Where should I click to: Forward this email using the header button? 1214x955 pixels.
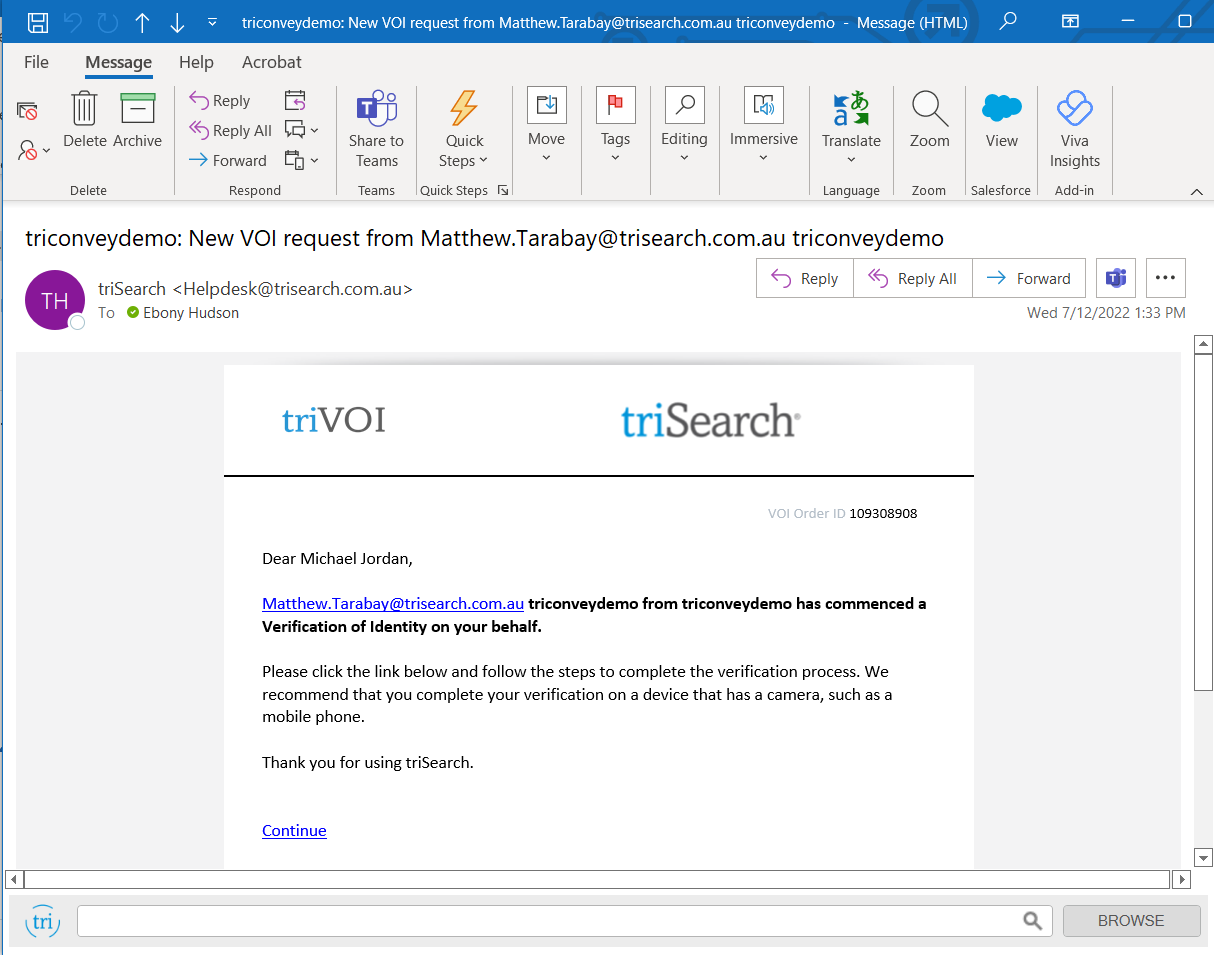pos(1029,278)
